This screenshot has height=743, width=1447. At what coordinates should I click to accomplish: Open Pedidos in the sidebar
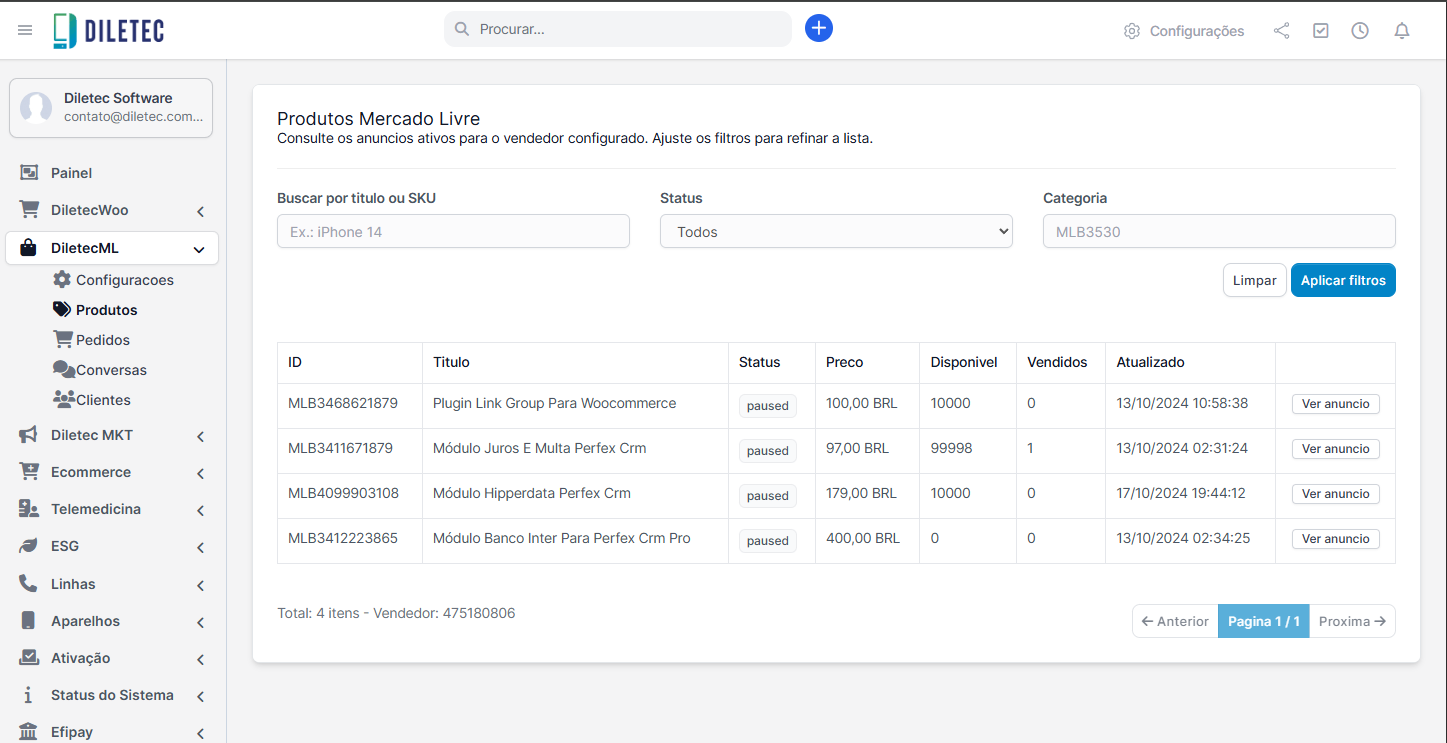tap(102, 340)
